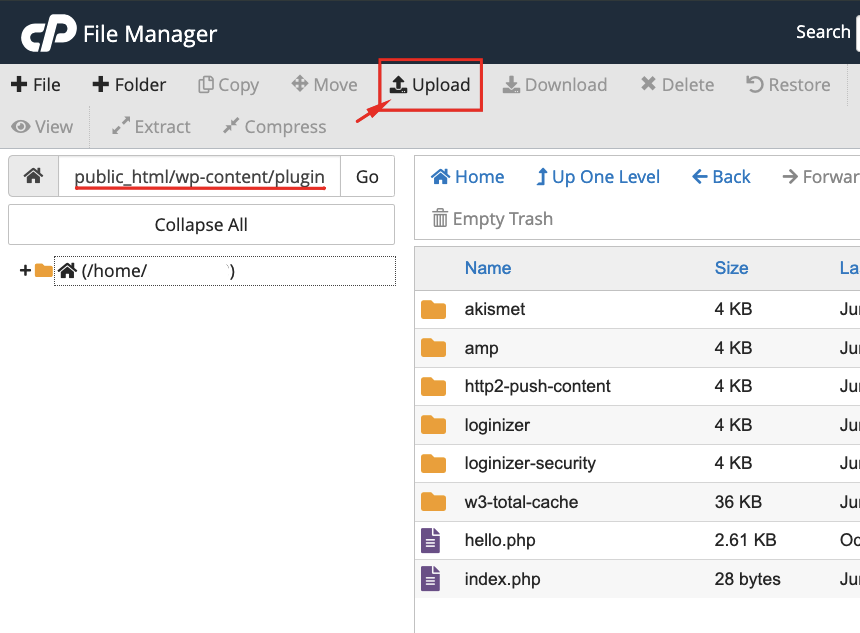Image resolution: width=860 pixels, height=633 pixels.
Task: Click the View toolbar button
Action: pos(42,127)
